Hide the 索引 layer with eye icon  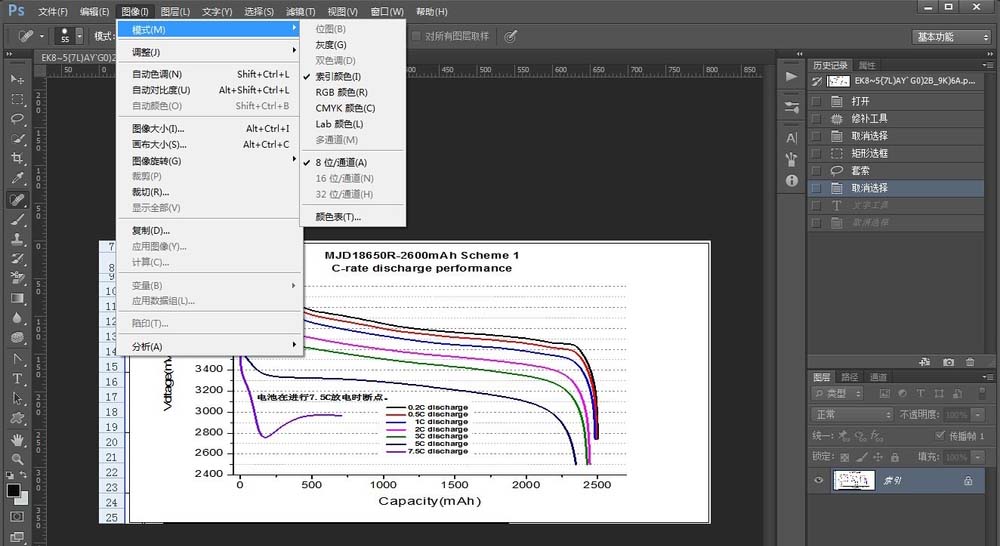click(819, 481)
